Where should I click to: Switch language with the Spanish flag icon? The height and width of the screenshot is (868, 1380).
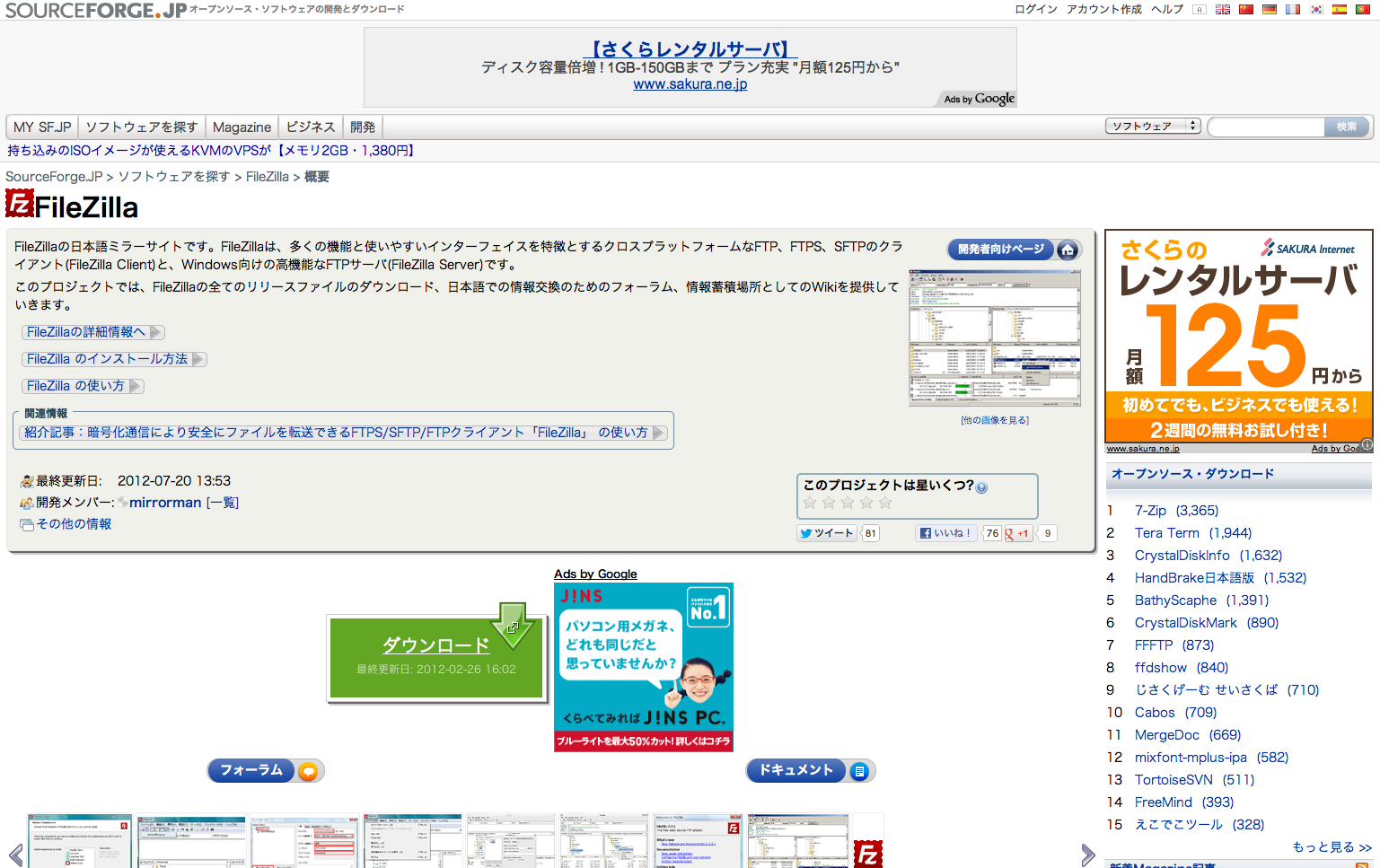tap(1340, 10)
